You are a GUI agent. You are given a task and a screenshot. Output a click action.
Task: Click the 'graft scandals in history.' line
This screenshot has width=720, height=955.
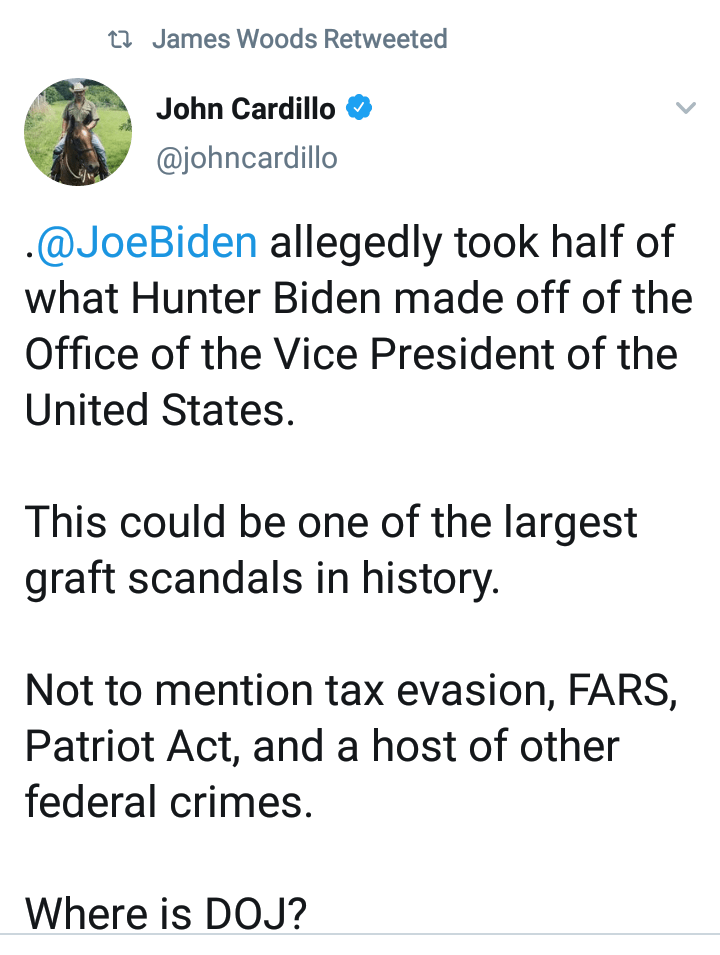click(x=260, y=579)
